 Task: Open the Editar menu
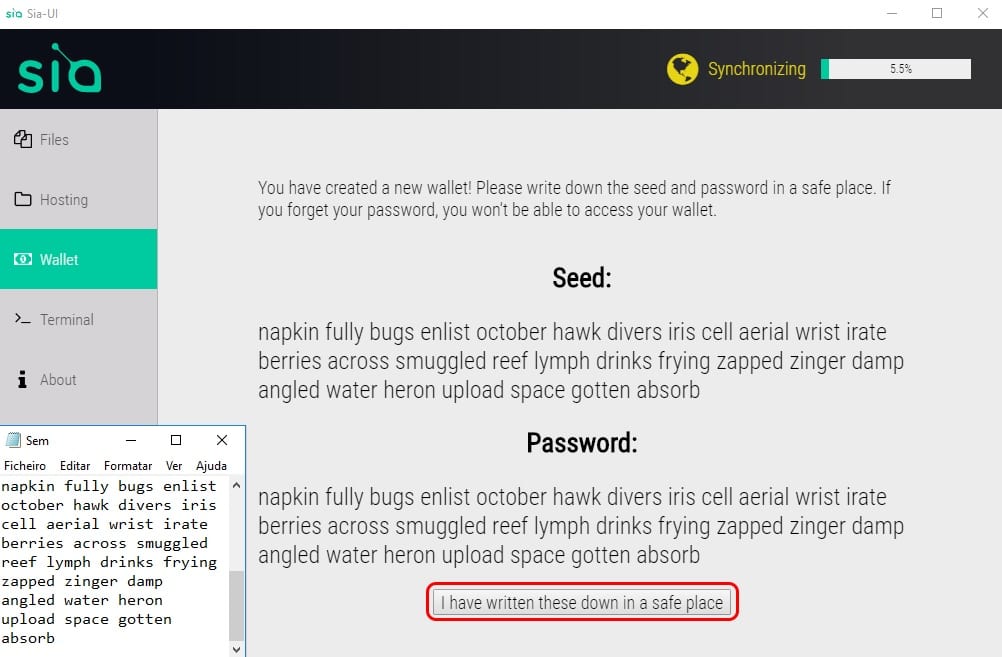[75, 465]
